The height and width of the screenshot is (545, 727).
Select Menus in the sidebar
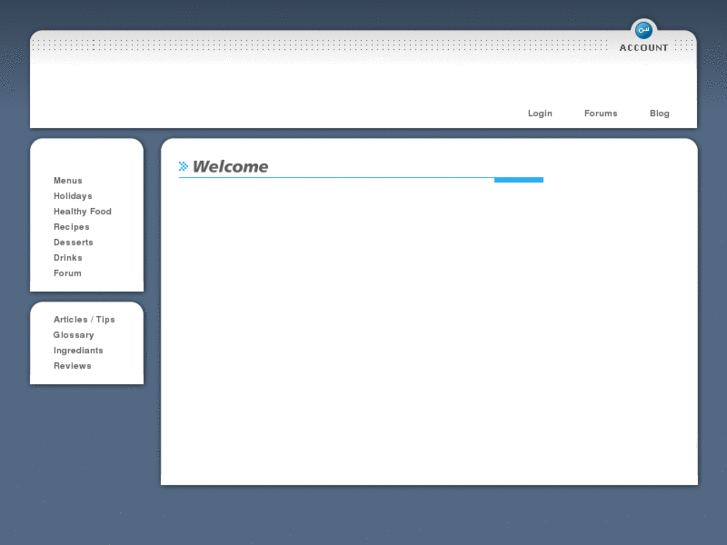tap(68, 180)
